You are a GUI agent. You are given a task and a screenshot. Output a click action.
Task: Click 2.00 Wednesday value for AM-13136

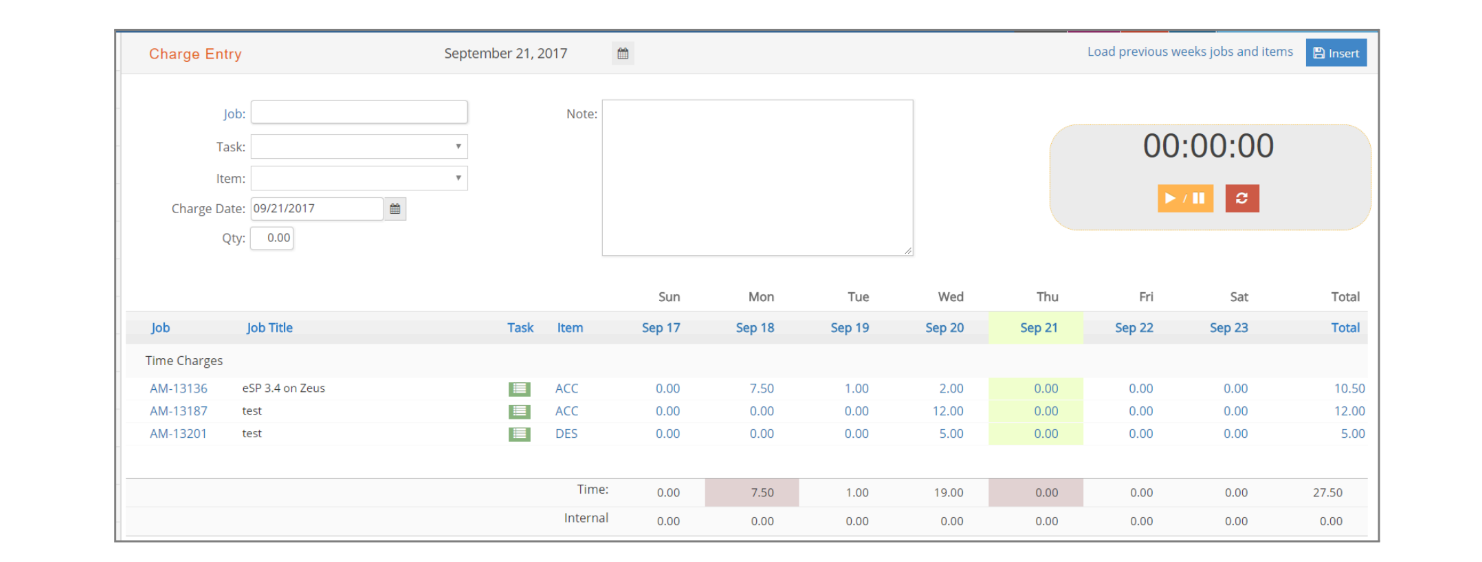click(x=951, y=389)
